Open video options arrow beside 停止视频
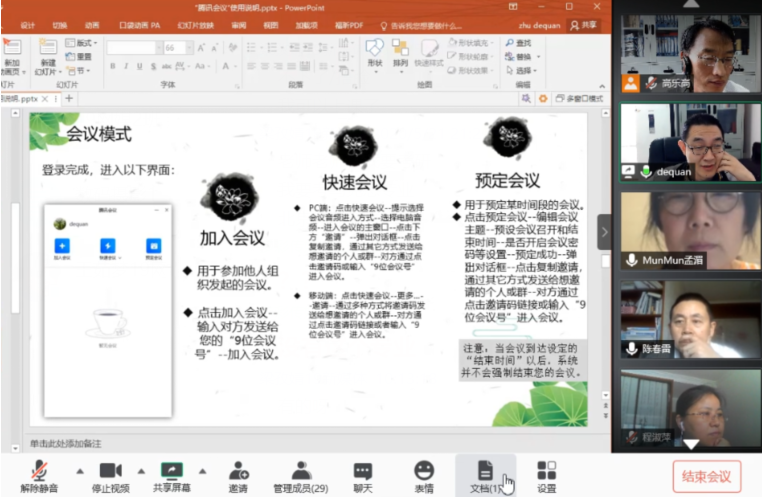 (x=141, y=471)
